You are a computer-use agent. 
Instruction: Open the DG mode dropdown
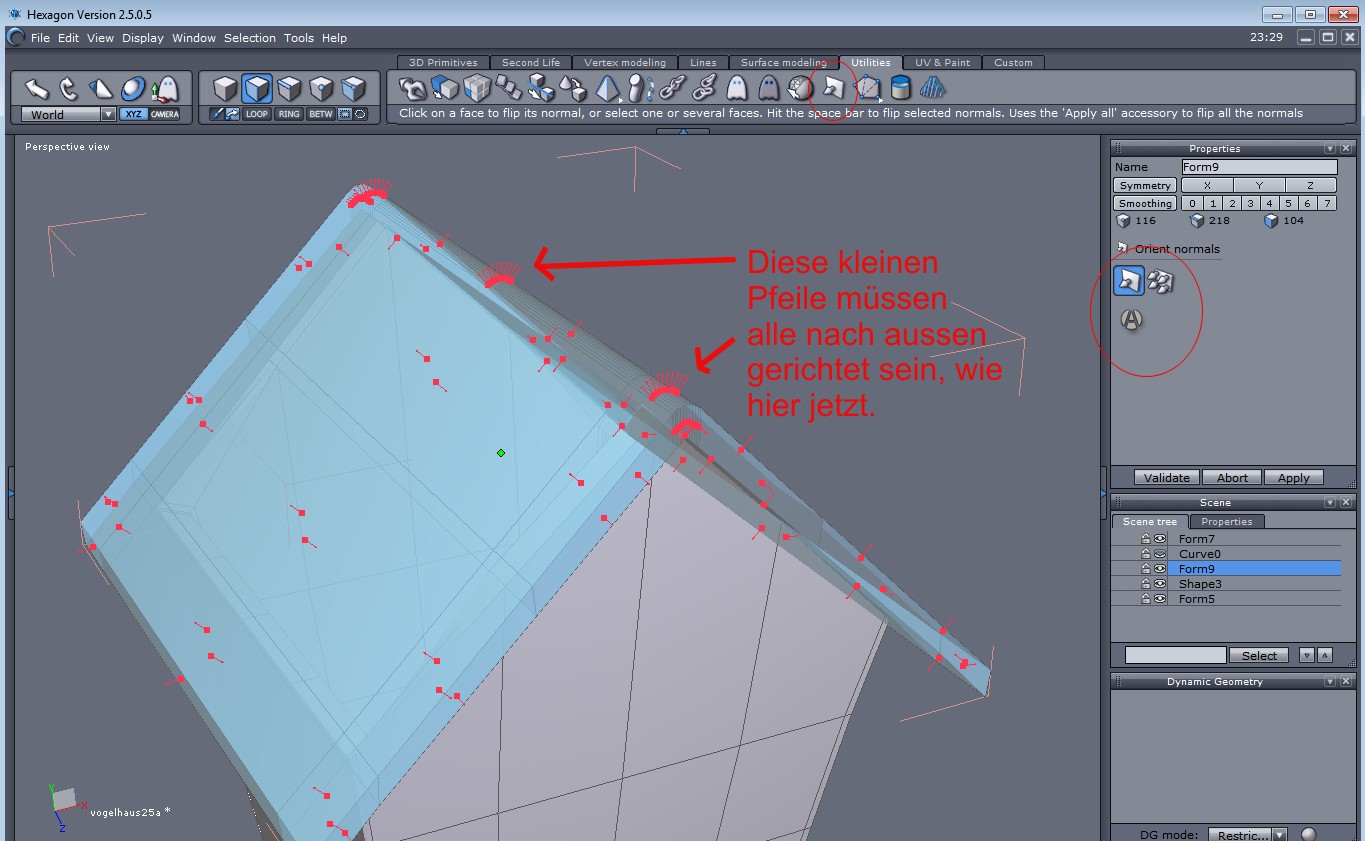(x=1249, y=835)
